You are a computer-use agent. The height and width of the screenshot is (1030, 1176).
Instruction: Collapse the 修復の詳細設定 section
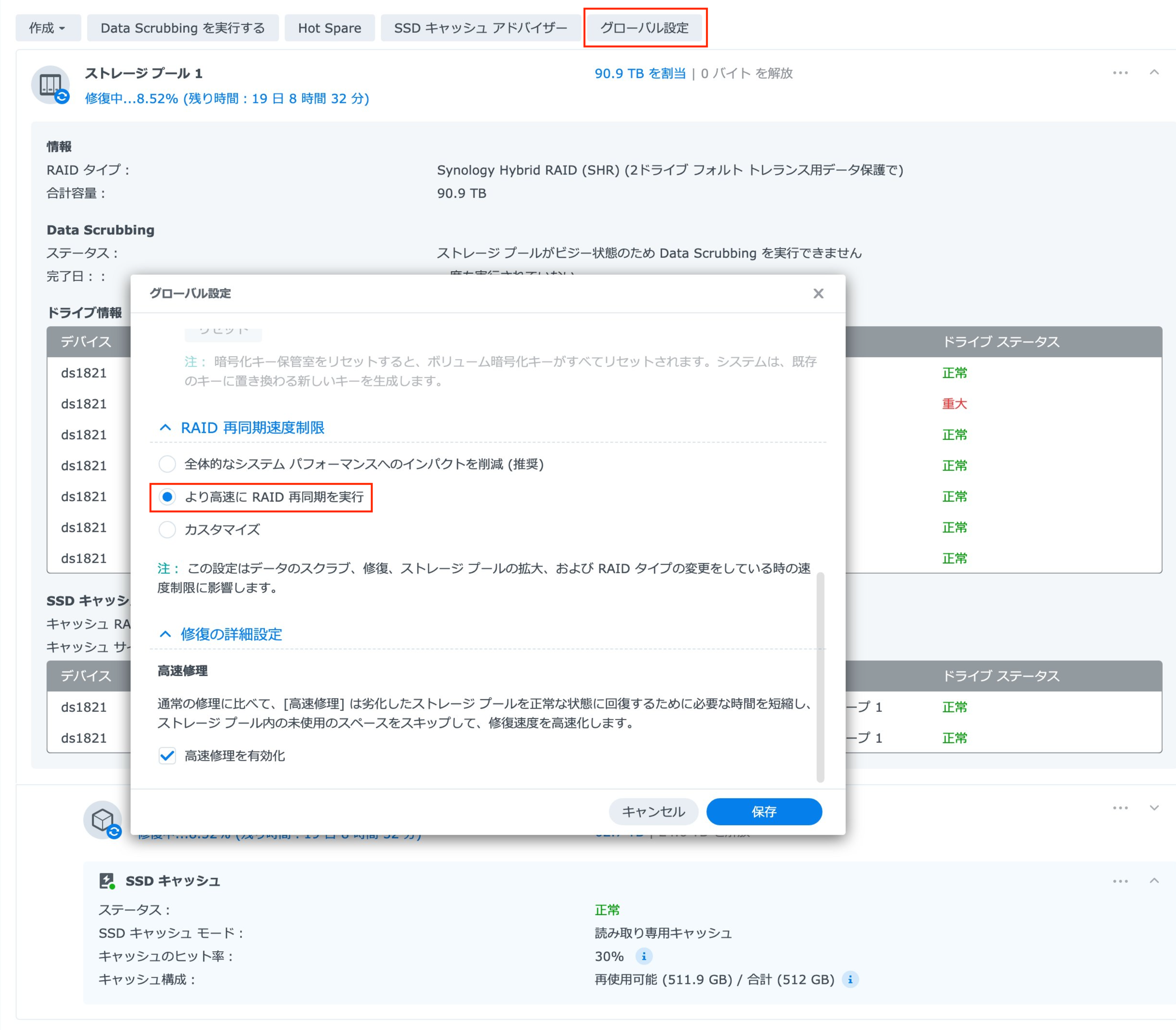click(x=165, y=634)
